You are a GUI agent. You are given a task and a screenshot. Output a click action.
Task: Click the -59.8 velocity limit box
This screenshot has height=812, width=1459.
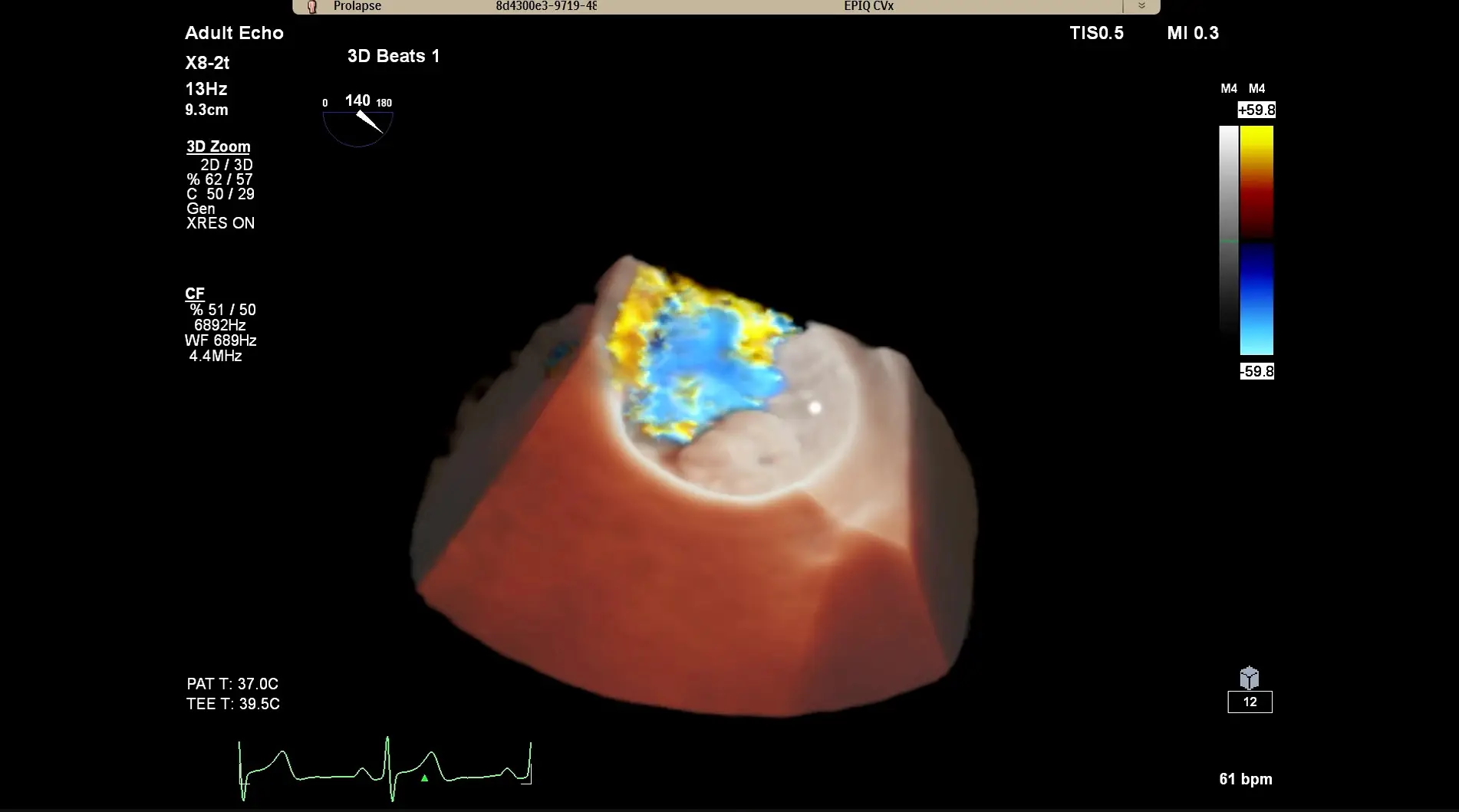click(x=1256, y=372)
